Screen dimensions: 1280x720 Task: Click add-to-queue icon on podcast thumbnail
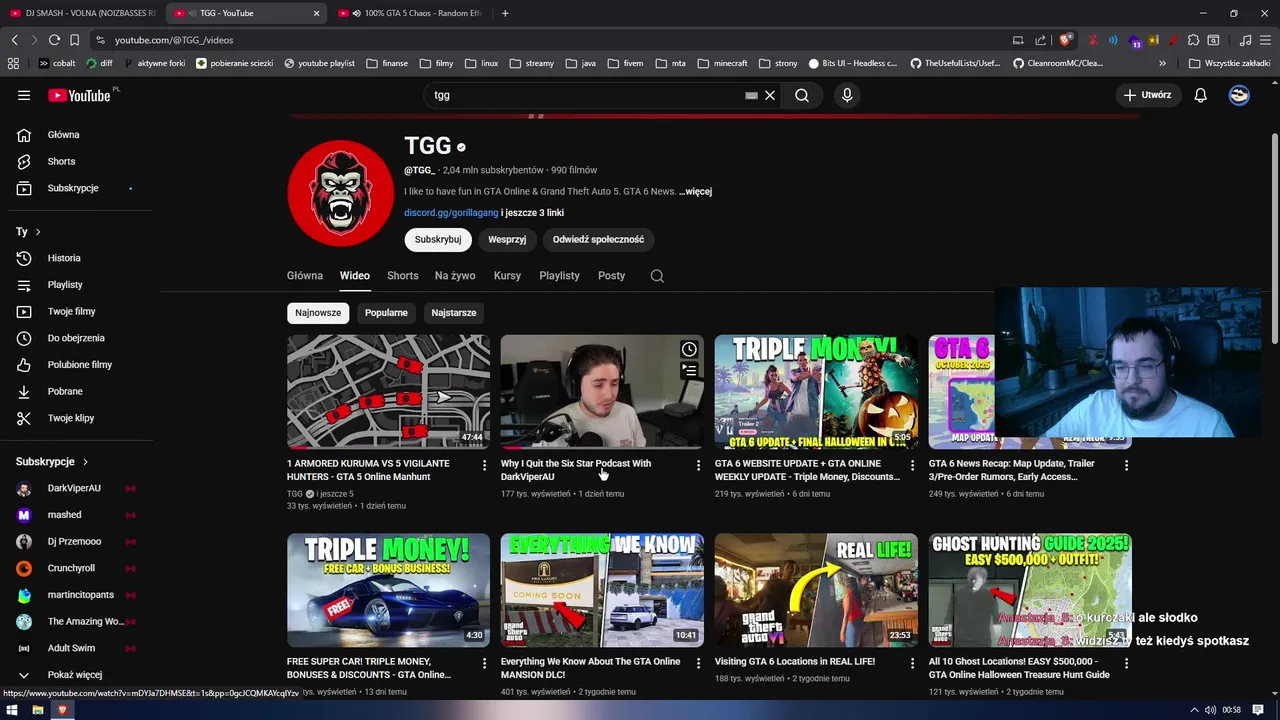click(689, 370)
